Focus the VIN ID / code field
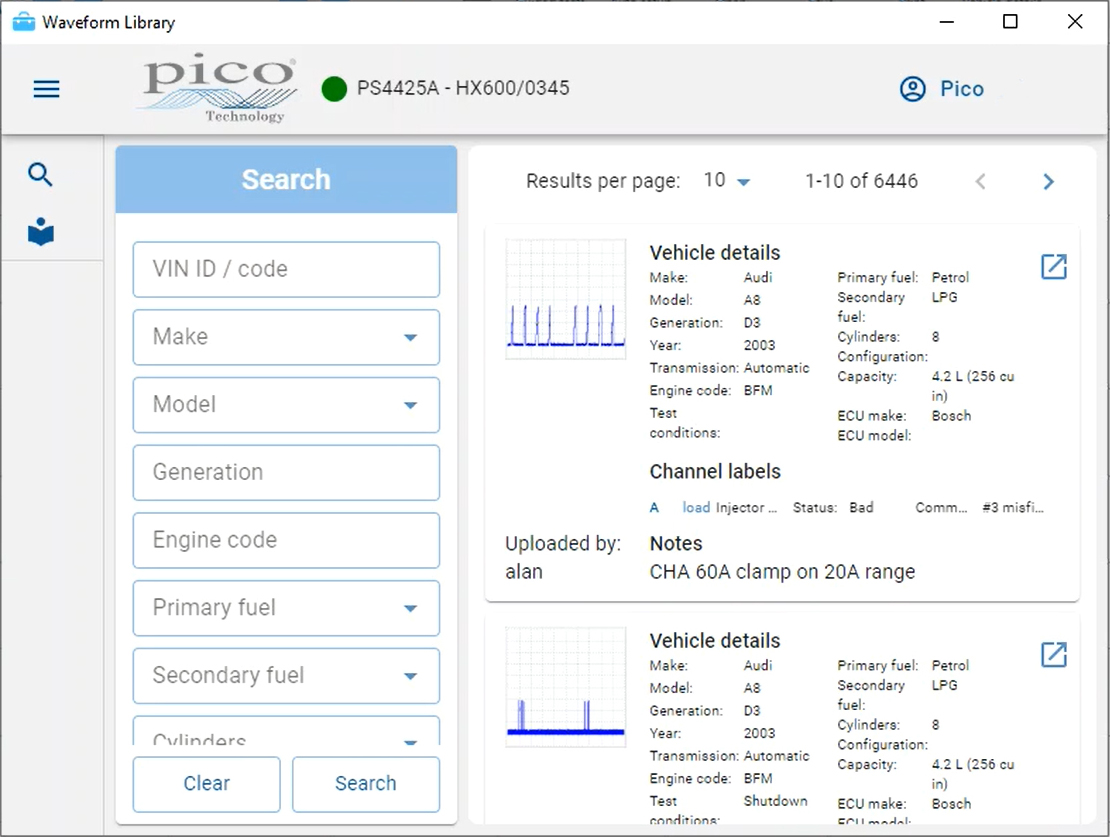1110x837 pixels. (x=286, y=270)
